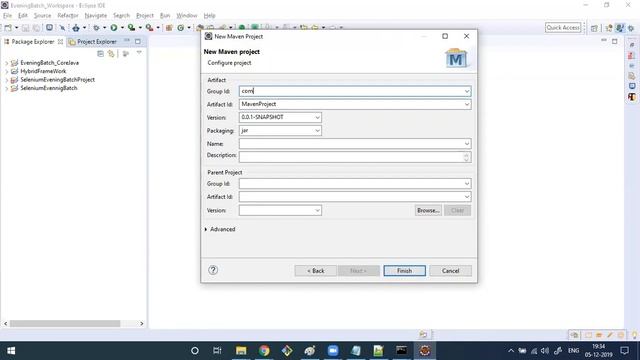
Task: Open Package Explorer View Menu triangle
Action: pos(139,53)
